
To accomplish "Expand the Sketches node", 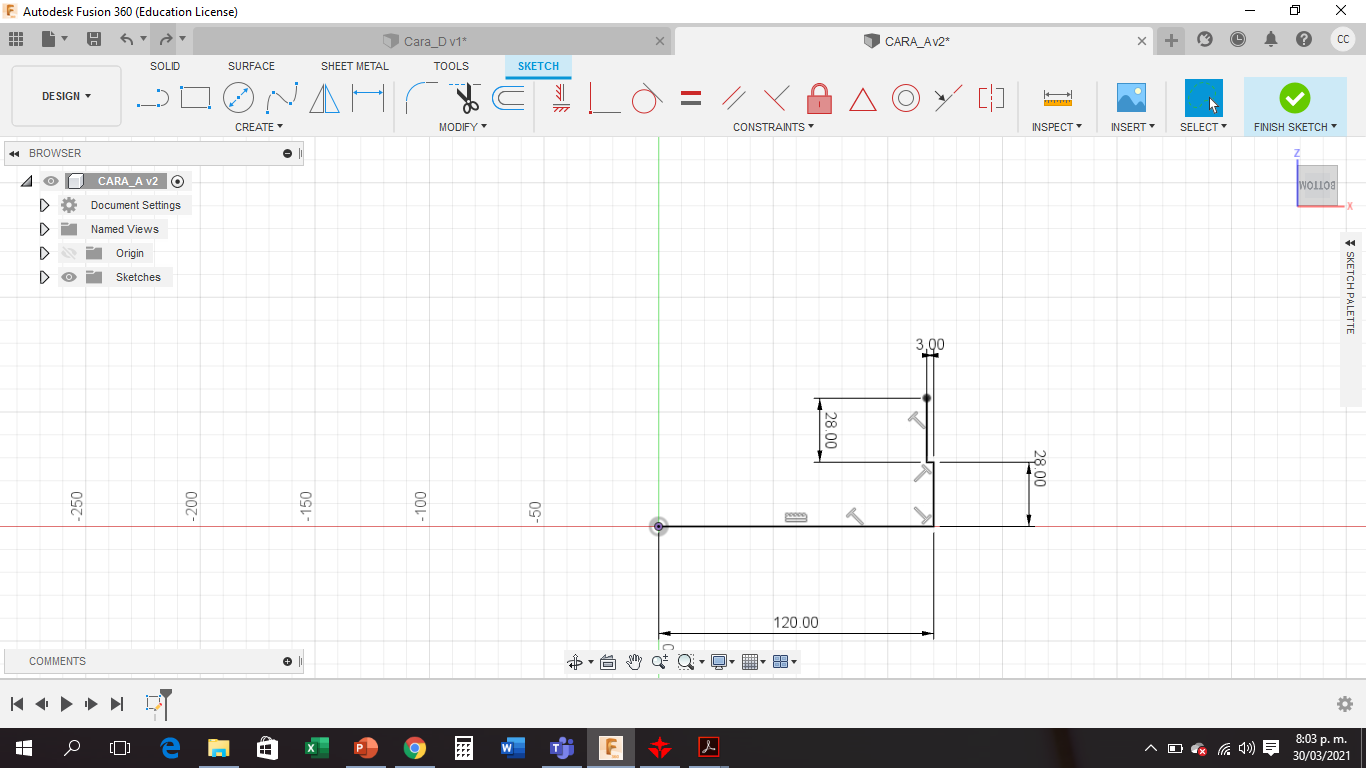I will 44,277.
